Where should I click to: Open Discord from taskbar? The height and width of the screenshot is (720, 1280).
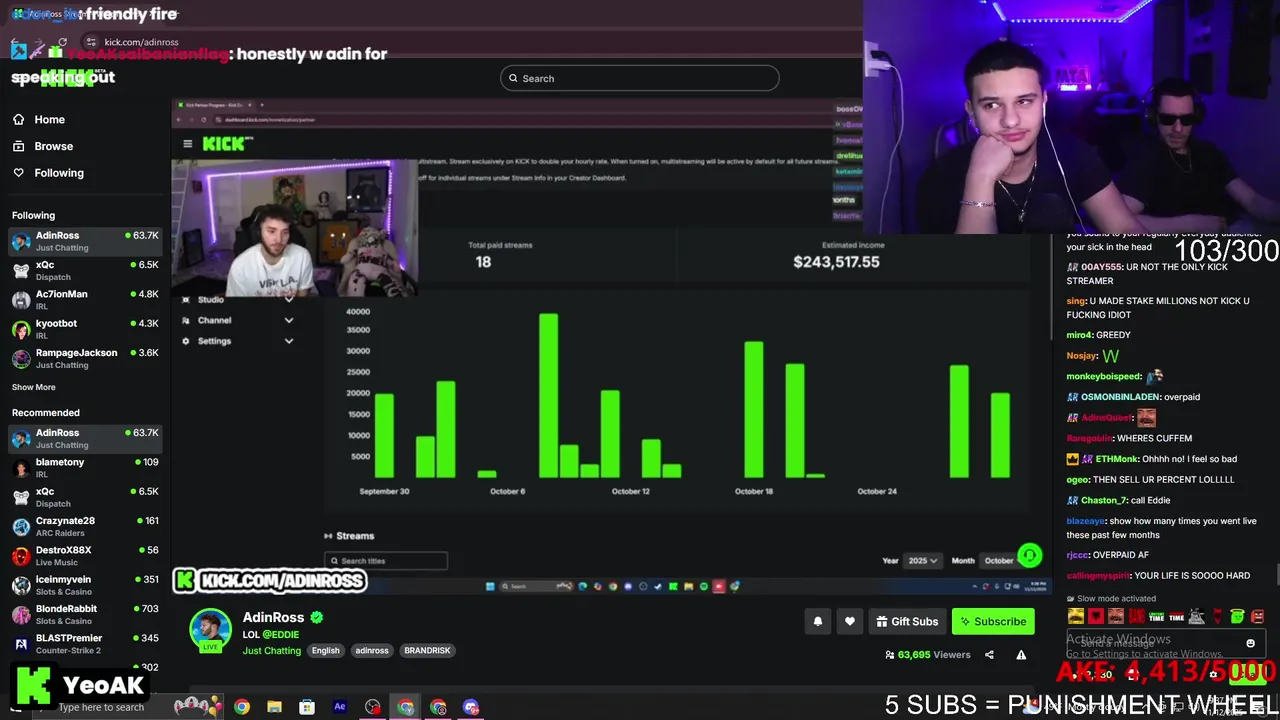pyautogui.click(x=471, y=707)
